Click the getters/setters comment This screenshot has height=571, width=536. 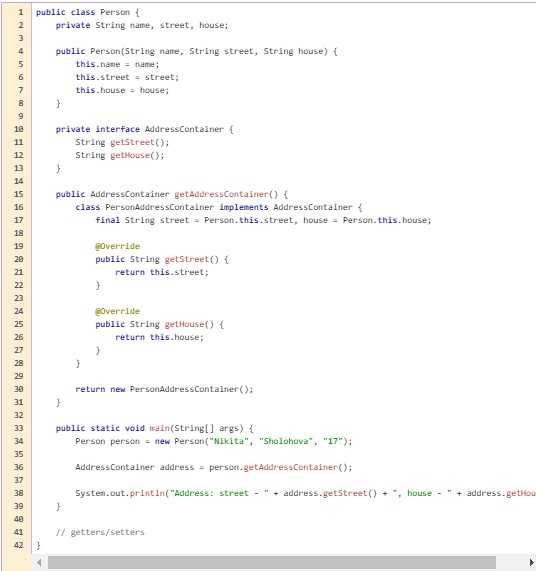coord(100,532)
